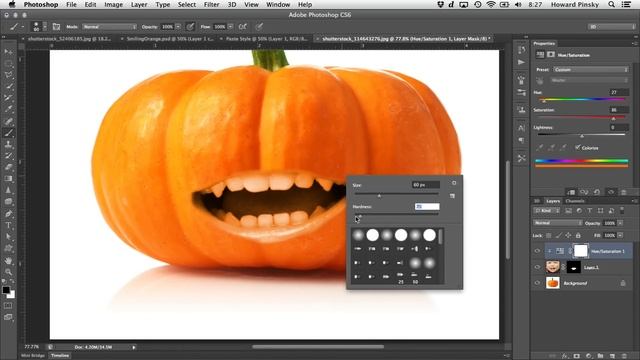
Task: Open the Select menu
Action: coord(187,4)
